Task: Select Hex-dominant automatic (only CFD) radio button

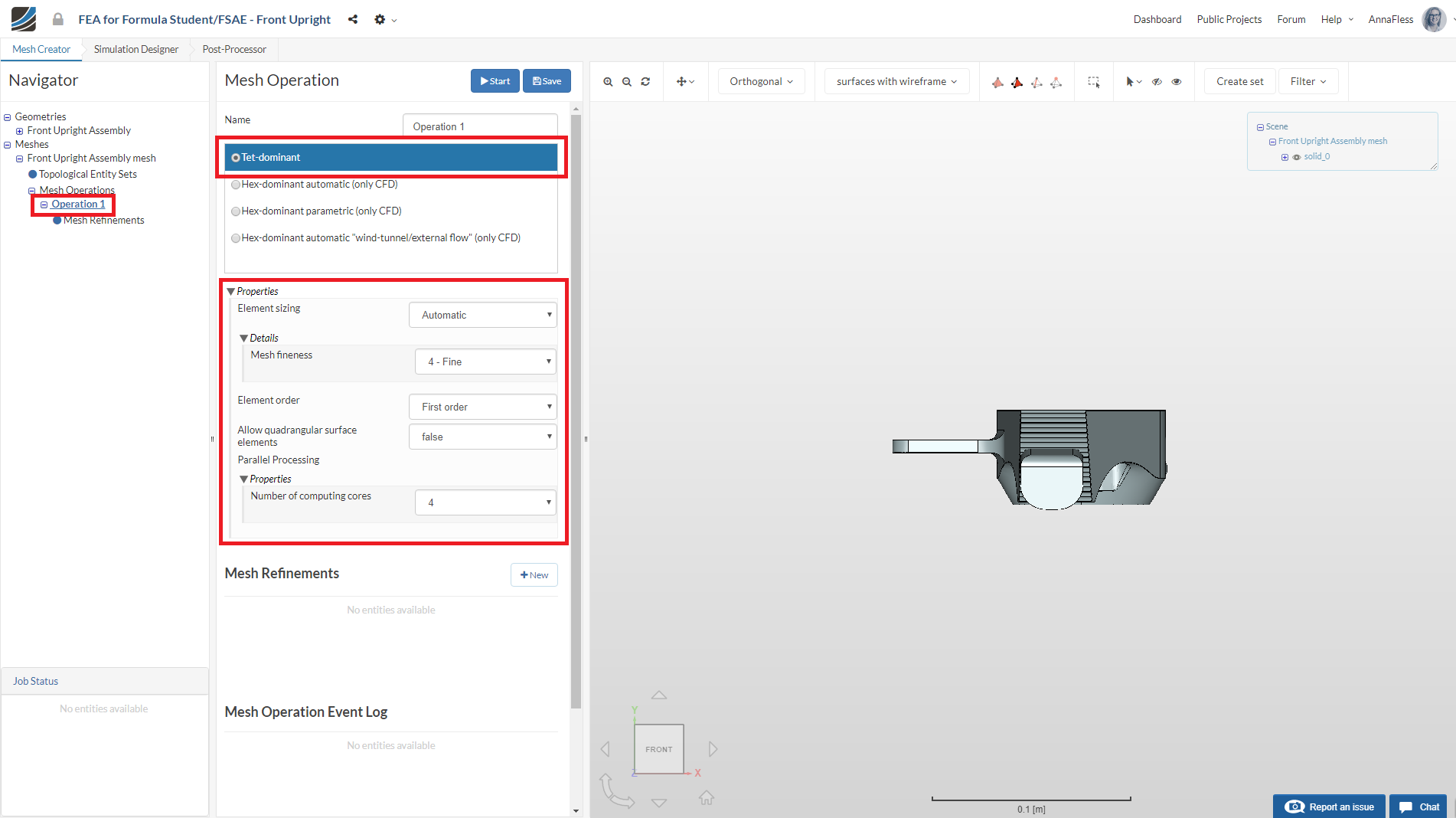Action: click(237, 185)
